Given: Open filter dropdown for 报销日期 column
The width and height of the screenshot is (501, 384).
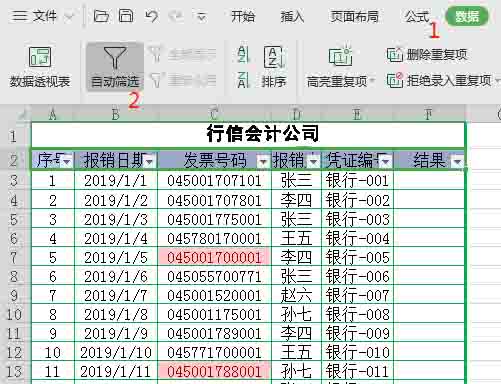Looking at the screenshot, I should pos(150,162).
